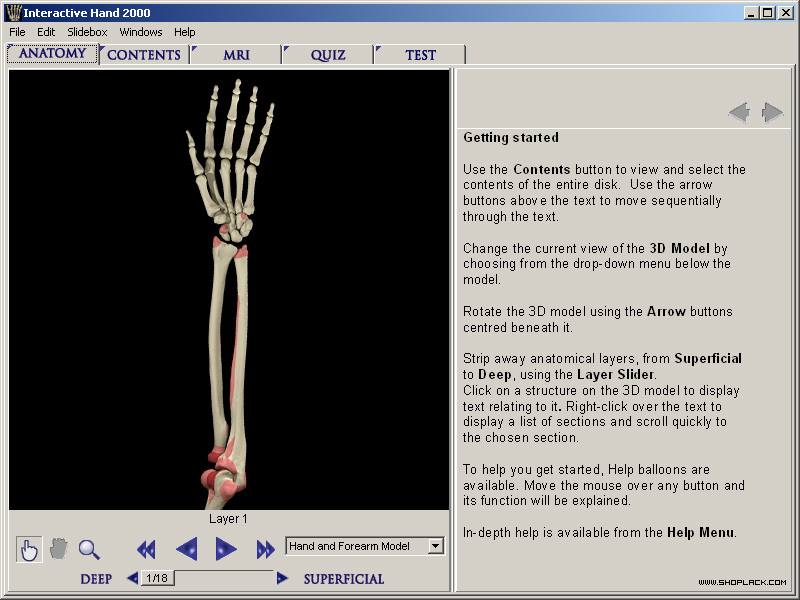This screenshot has height=600, width=800.
Task: Open the File menu
Action: click(17, 32)
